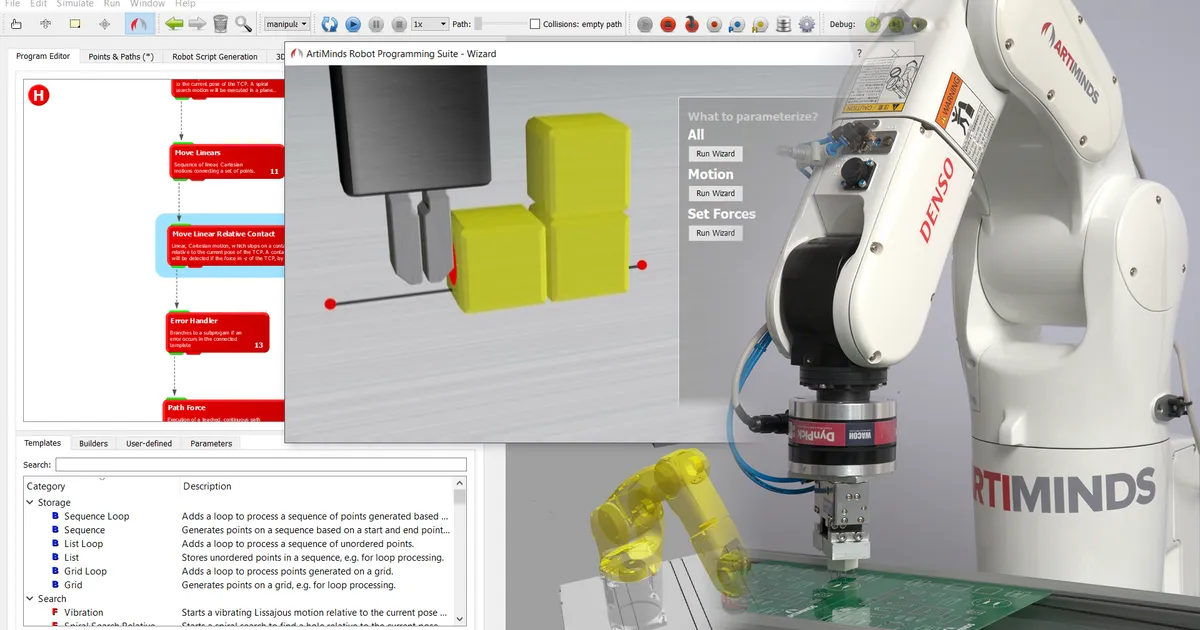Run Wizard under Set Forces
The height and width of the screenshot is (630, 1200).
click(716, 233)
